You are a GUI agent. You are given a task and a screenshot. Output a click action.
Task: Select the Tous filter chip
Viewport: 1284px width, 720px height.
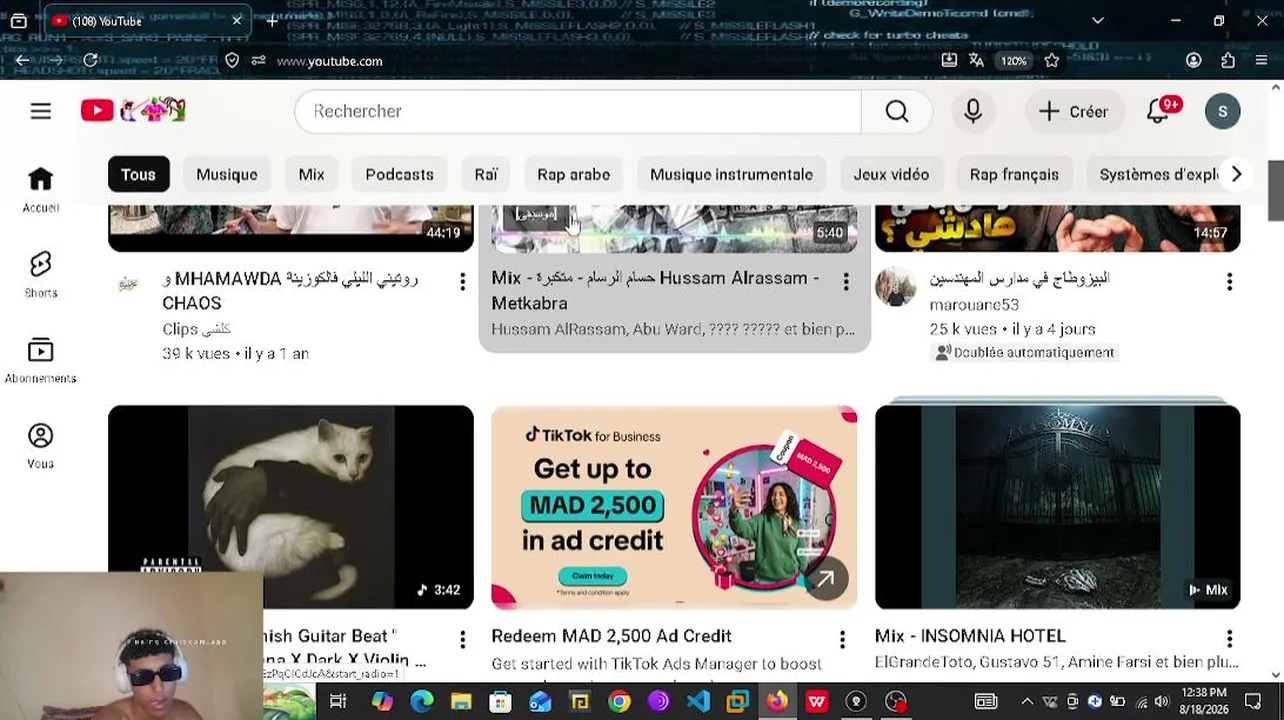click(138, 174)
